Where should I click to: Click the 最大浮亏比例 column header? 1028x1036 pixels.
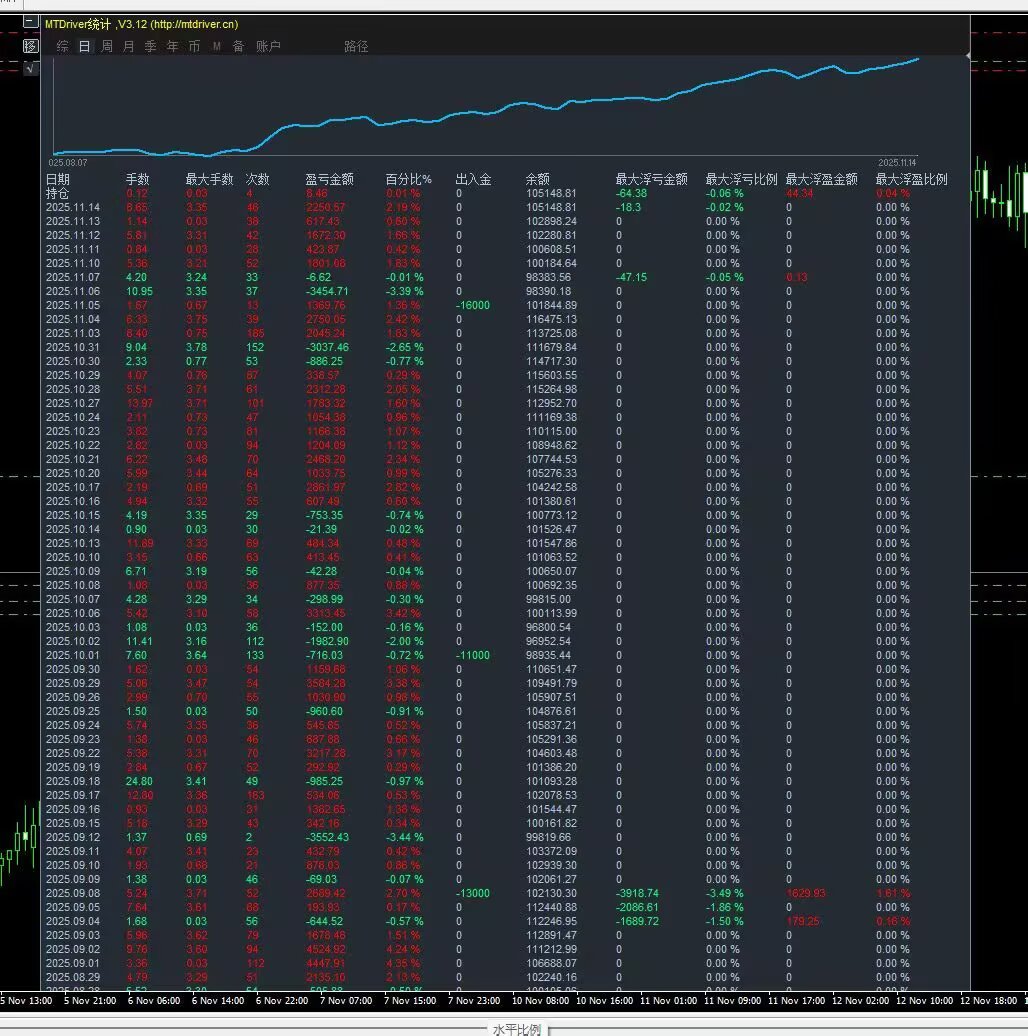click(741, 179)
